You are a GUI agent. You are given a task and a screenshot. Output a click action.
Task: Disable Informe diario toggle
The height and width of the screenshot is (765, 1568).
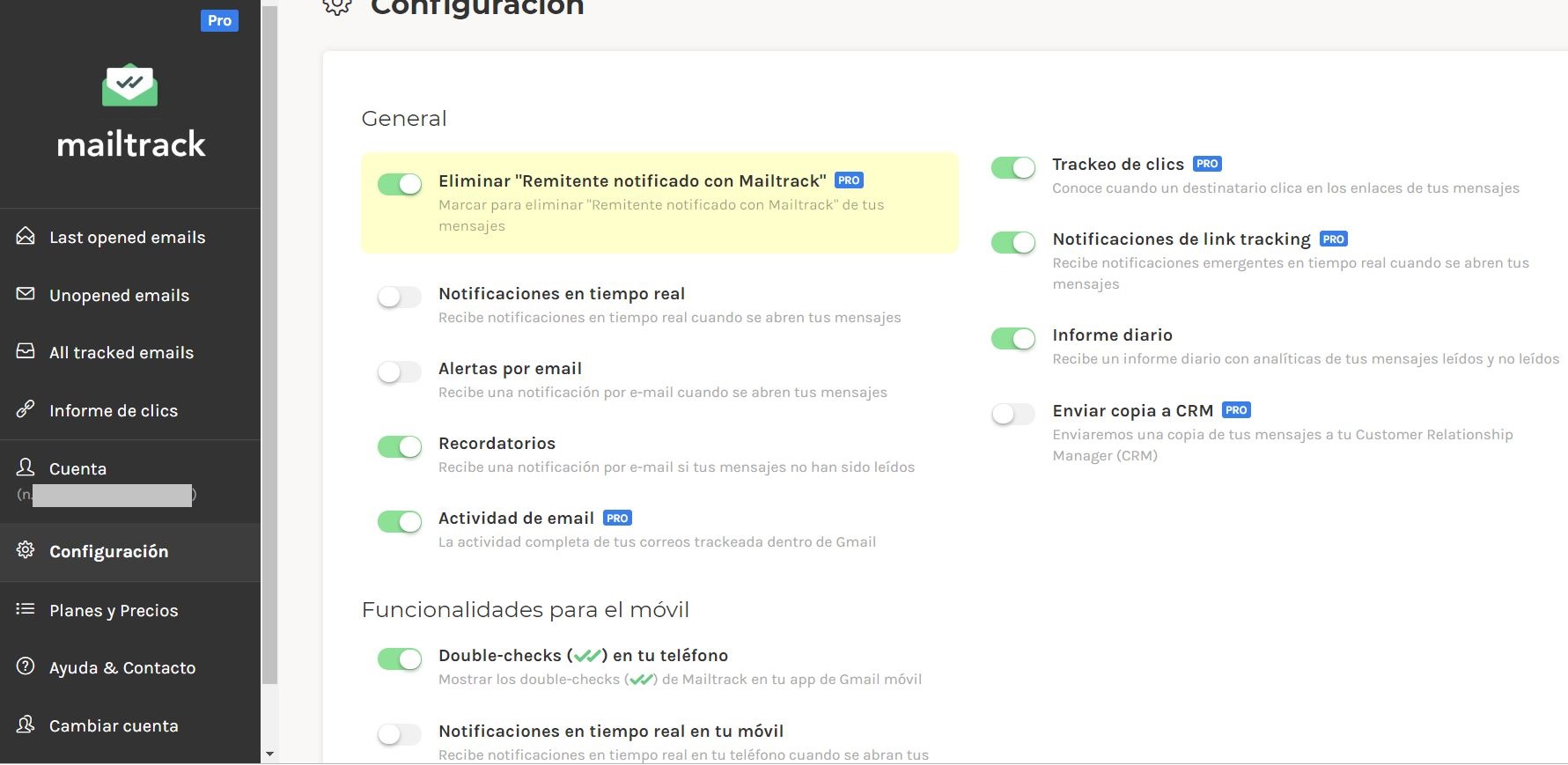point(1013,338)
